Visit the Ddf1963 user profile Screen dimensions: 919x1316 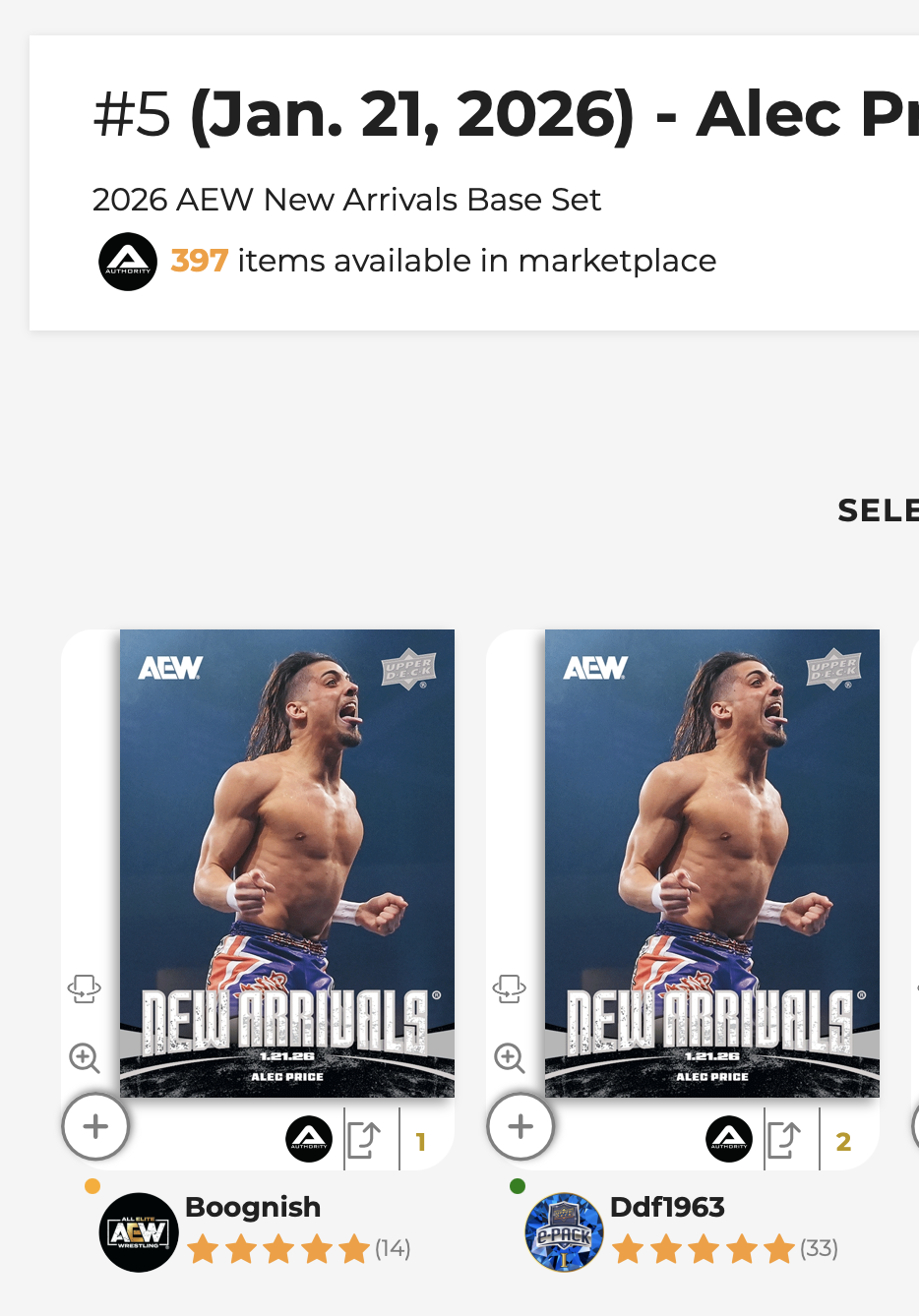click(667, 1207)
